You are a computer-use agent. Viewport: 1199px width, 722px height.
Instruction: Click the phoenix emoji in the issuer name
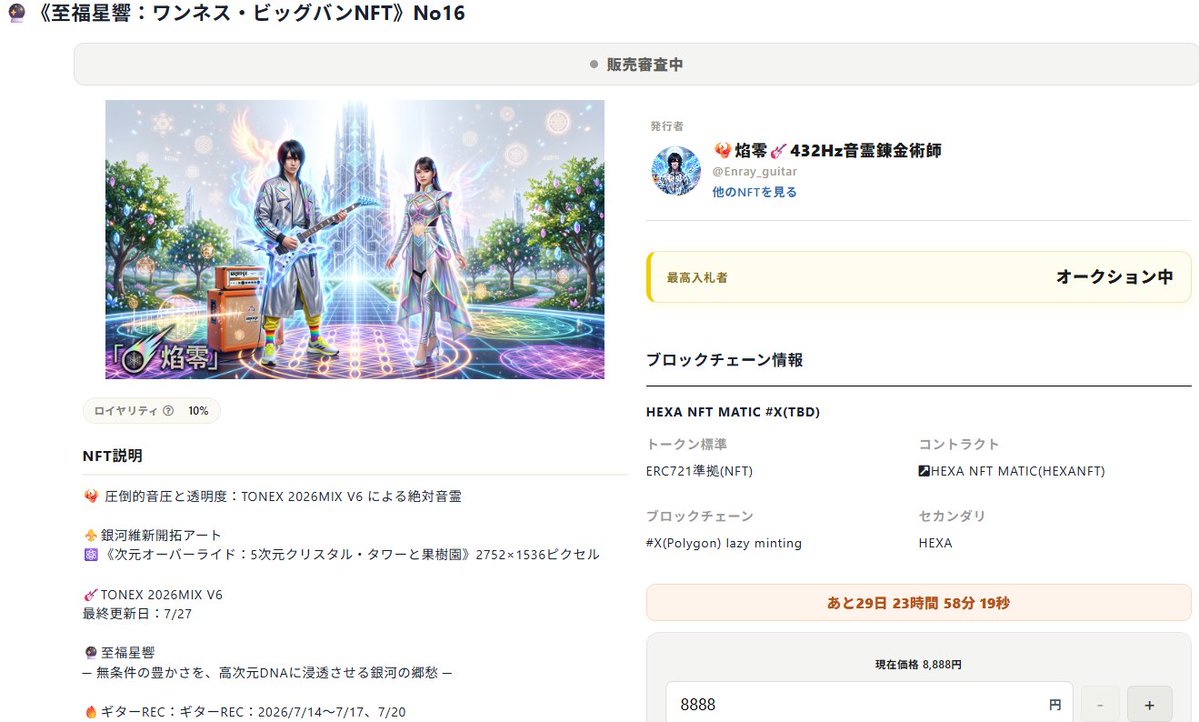(723, 151)
